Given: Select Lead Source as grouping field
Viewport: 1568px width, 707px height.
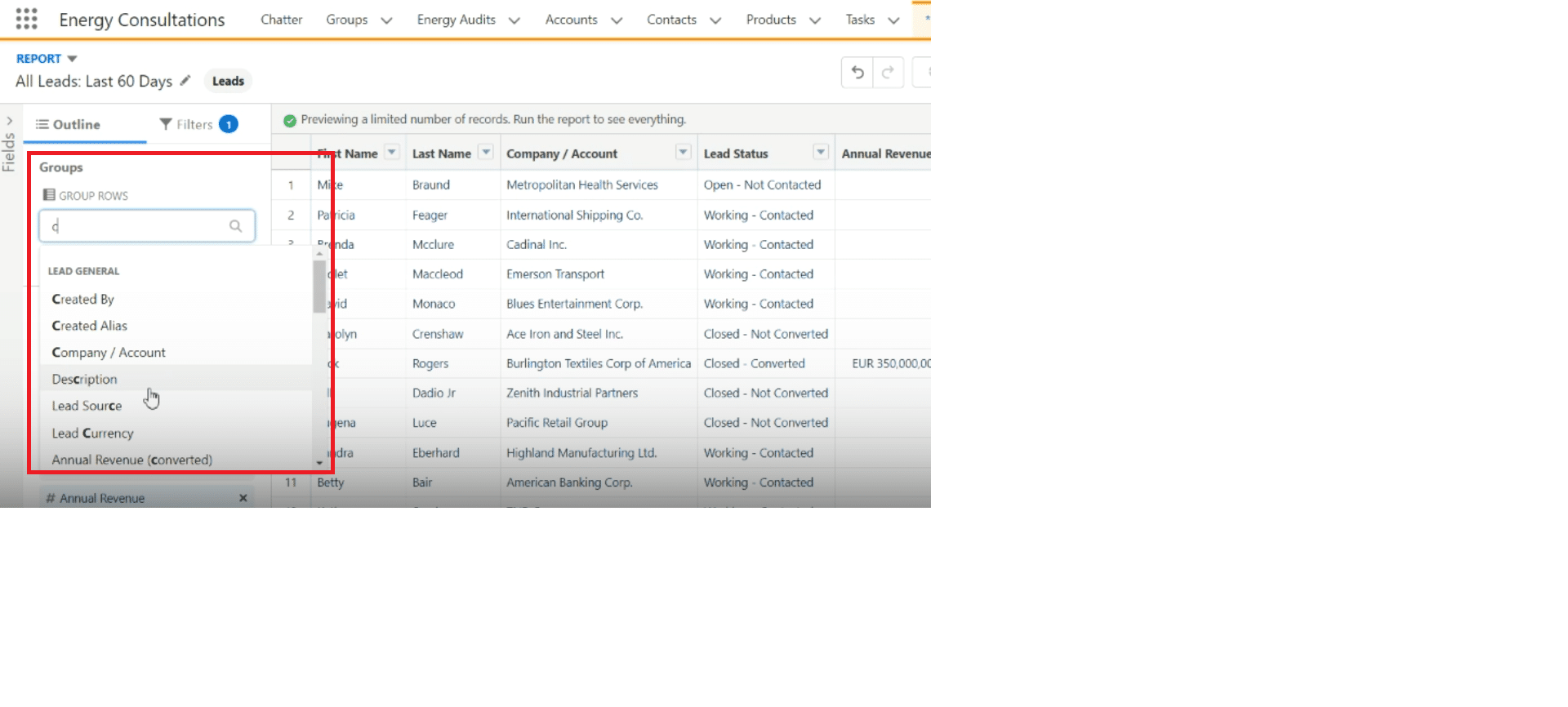Looking at the screenshot, I should coord(87,406).
